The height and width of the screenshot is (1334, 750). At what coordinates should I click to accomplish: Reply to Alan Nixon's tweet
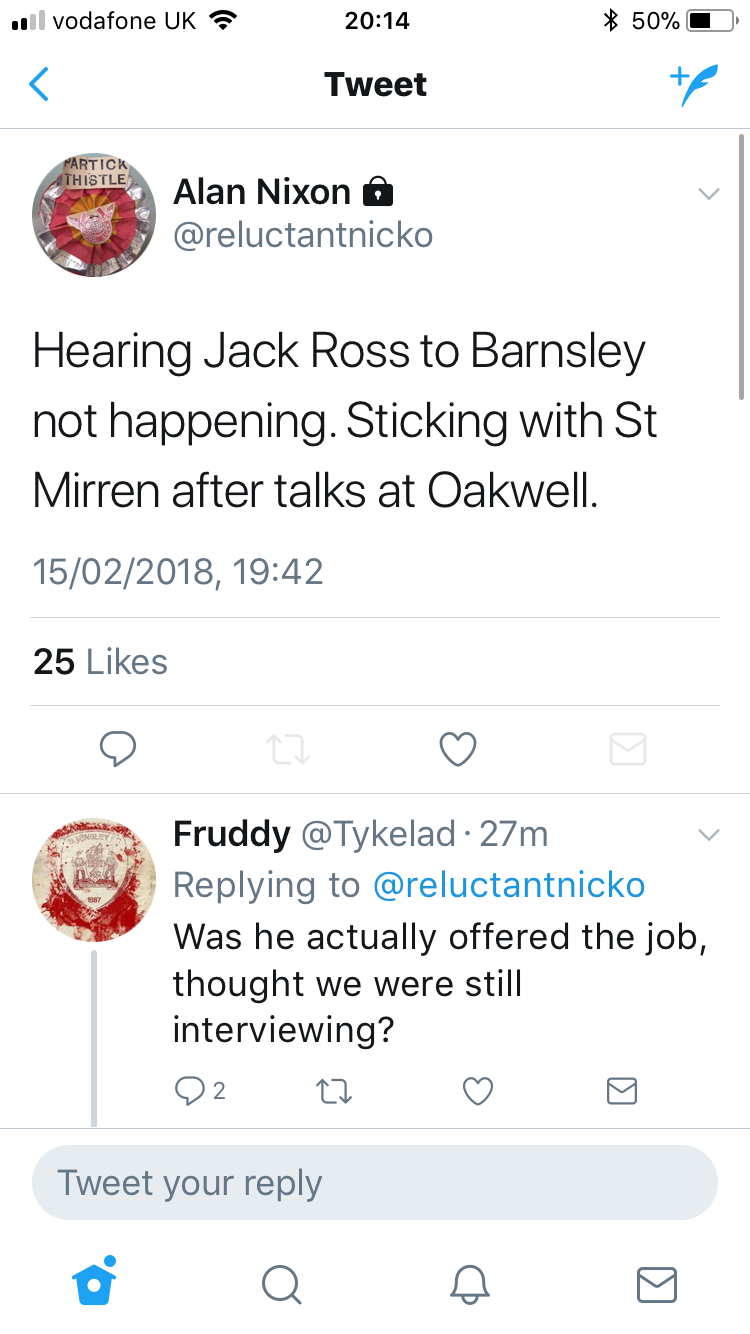tap(118, 749)
